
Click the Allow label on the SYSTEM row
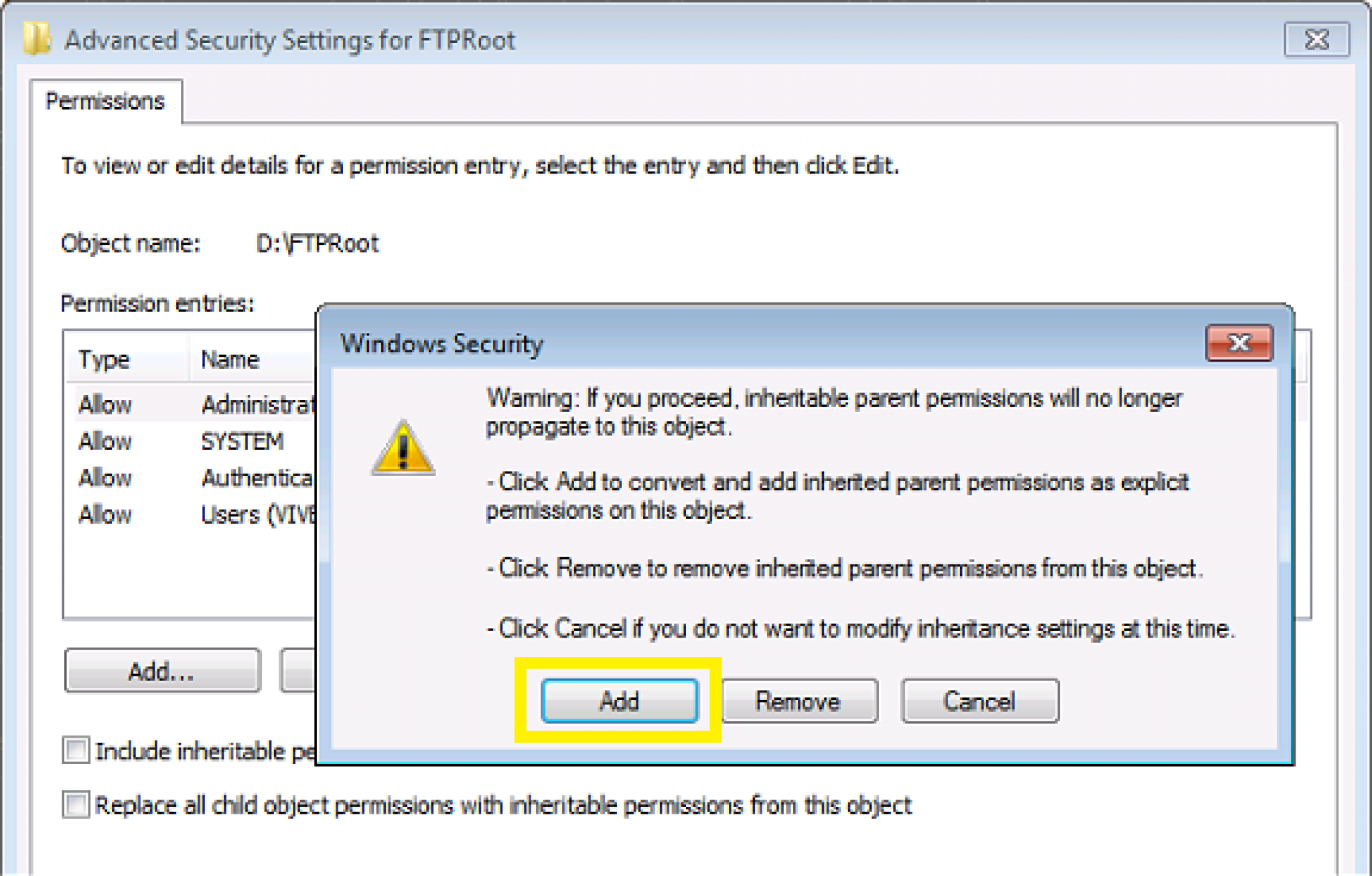pos(105,441)
